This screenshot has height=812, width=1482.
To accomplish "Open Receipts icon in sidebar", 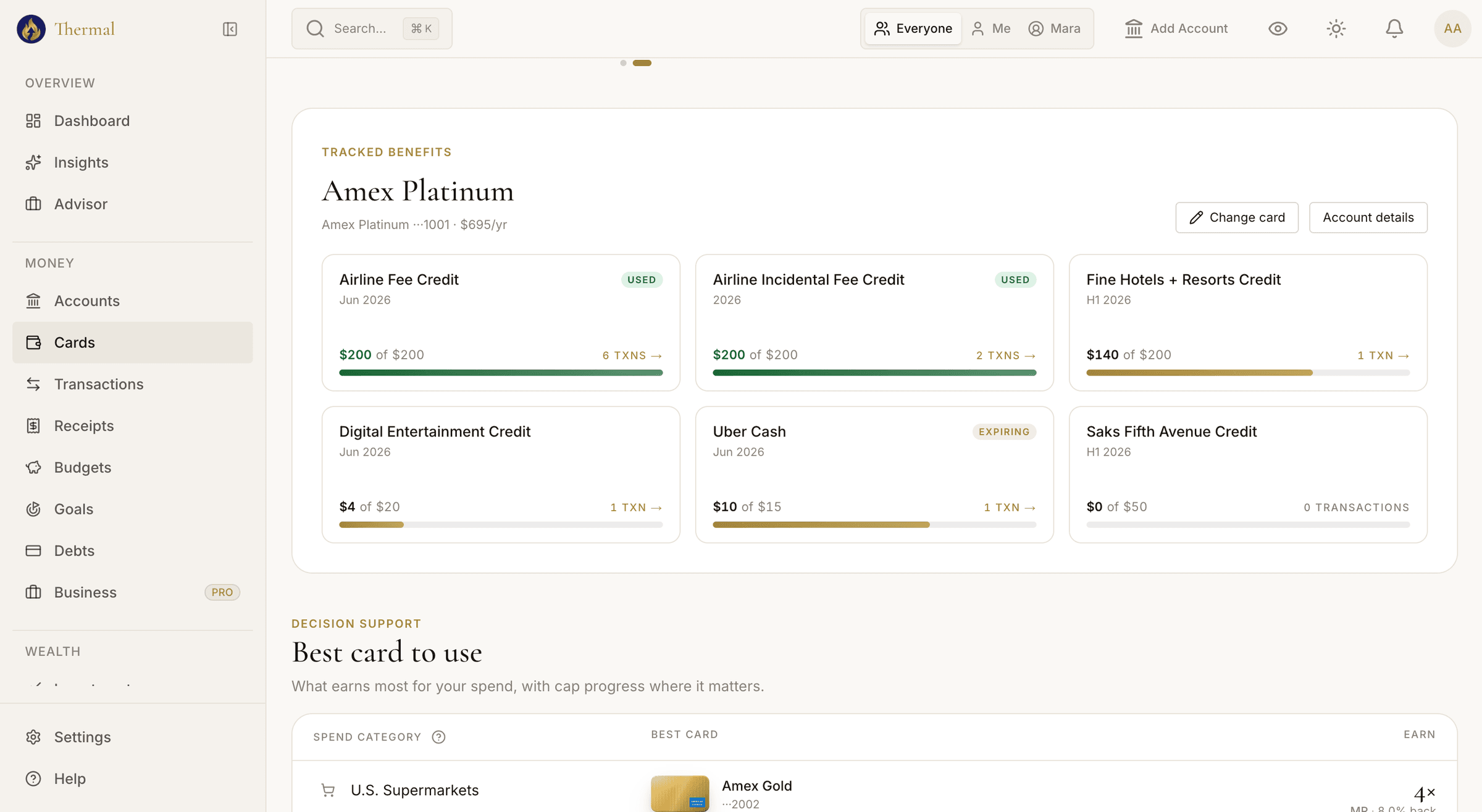I will click(x=33, y=425).
